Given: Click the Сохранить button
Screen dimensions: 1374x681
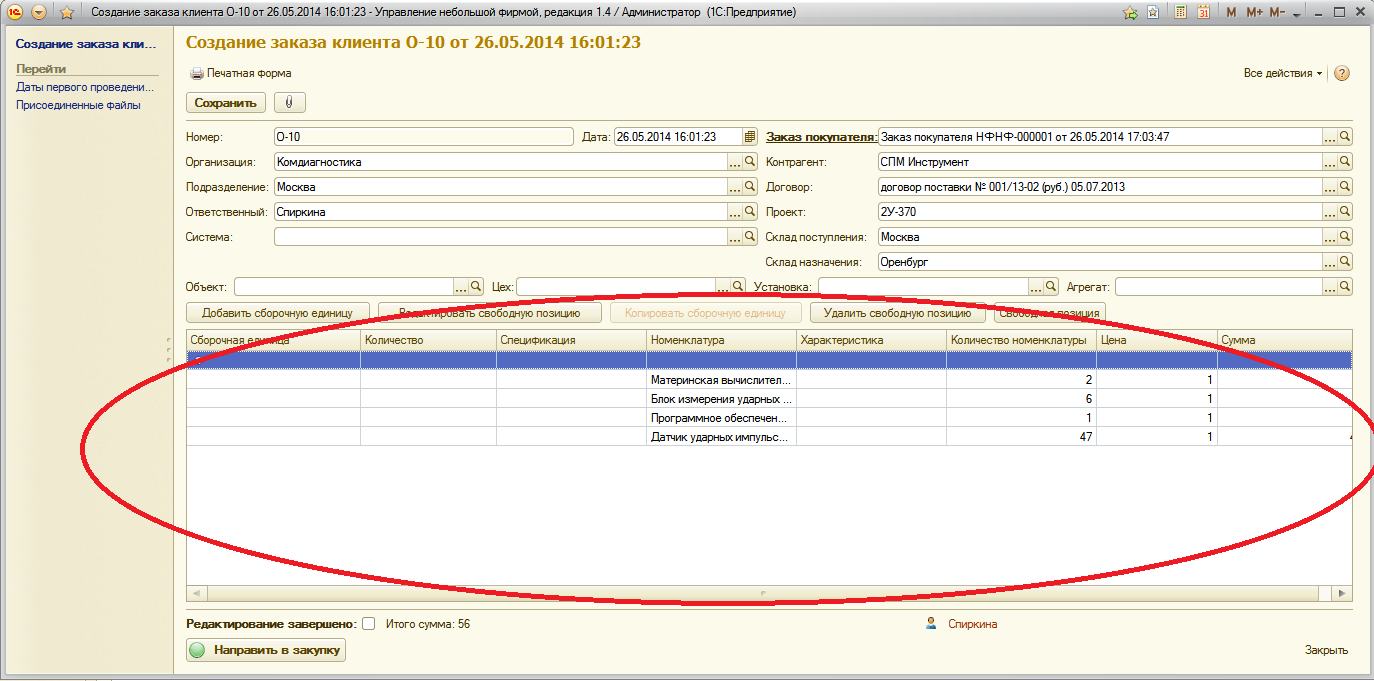Looking at the screenshot, I should (226, 103).
